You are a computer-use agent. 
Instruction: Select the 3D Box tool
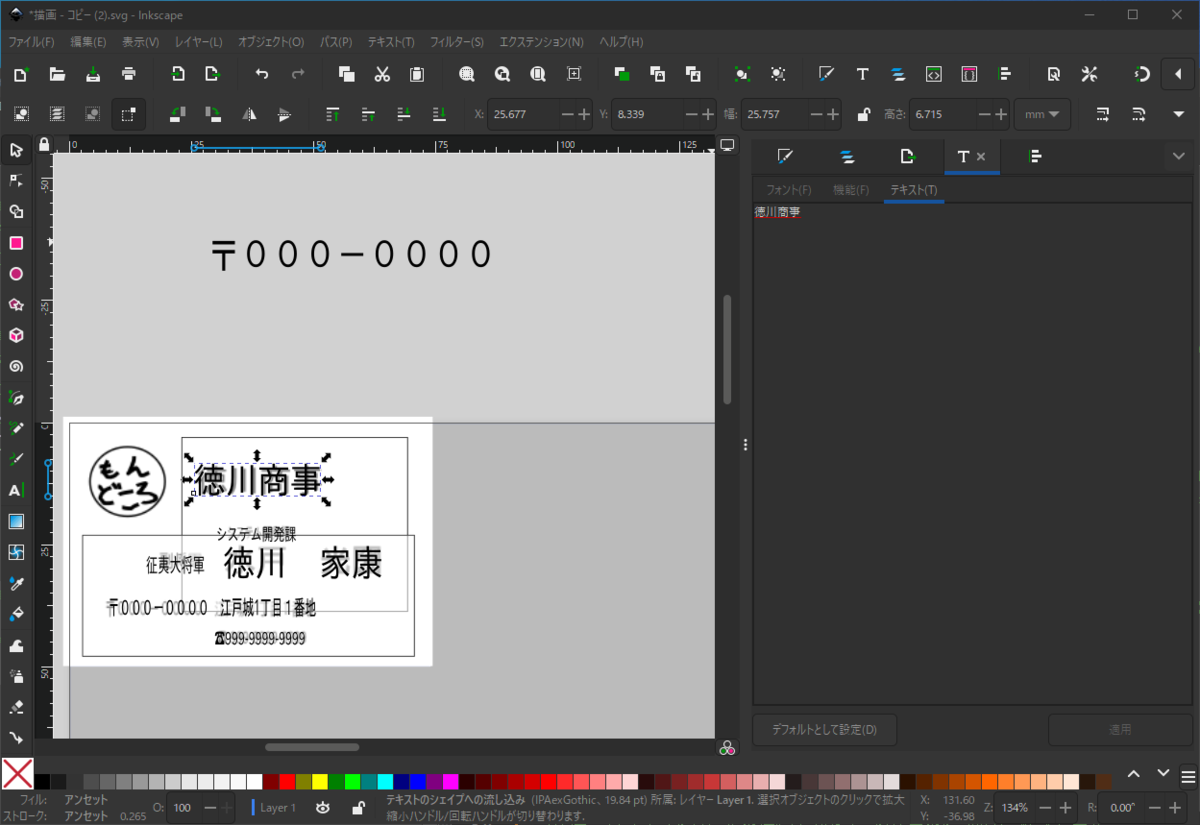coord(16,336)
